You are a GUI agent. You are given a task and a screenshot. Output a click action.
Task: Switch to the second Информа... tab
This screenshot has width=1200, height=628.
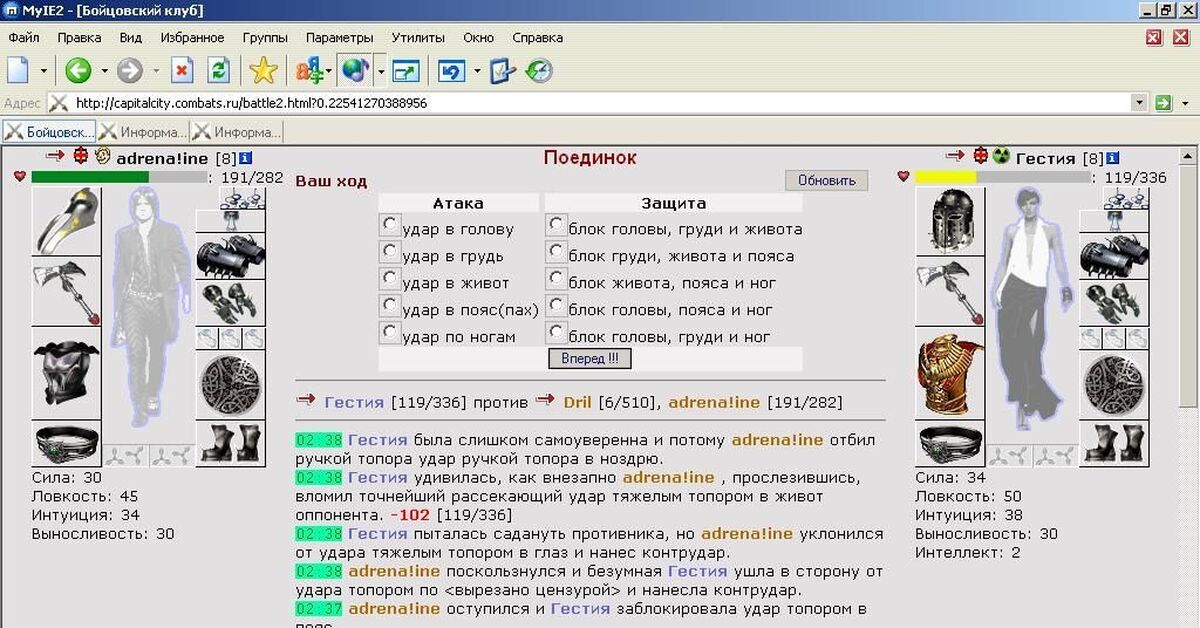[237, 132]
